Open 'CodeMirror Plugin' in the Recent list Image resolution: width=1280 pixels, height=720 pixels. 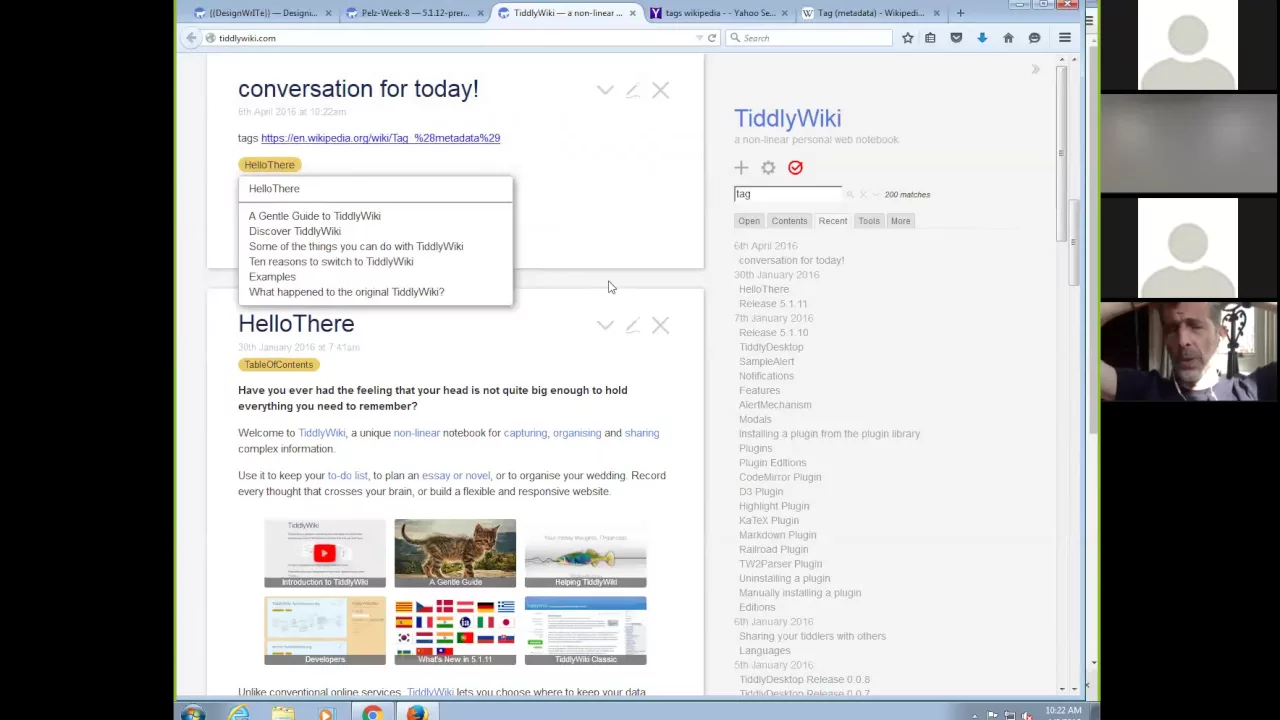[x=779, y=477]
